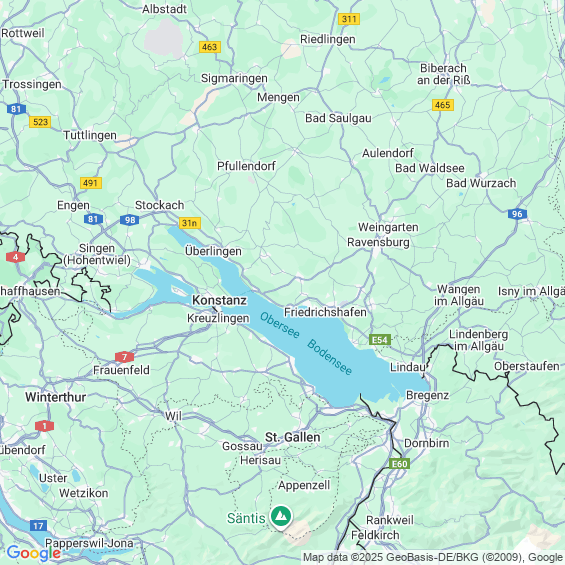Click the red route 1 shield near Winterthur
Viewport: 565px width, 565px height.
click(x=44, y=426)
